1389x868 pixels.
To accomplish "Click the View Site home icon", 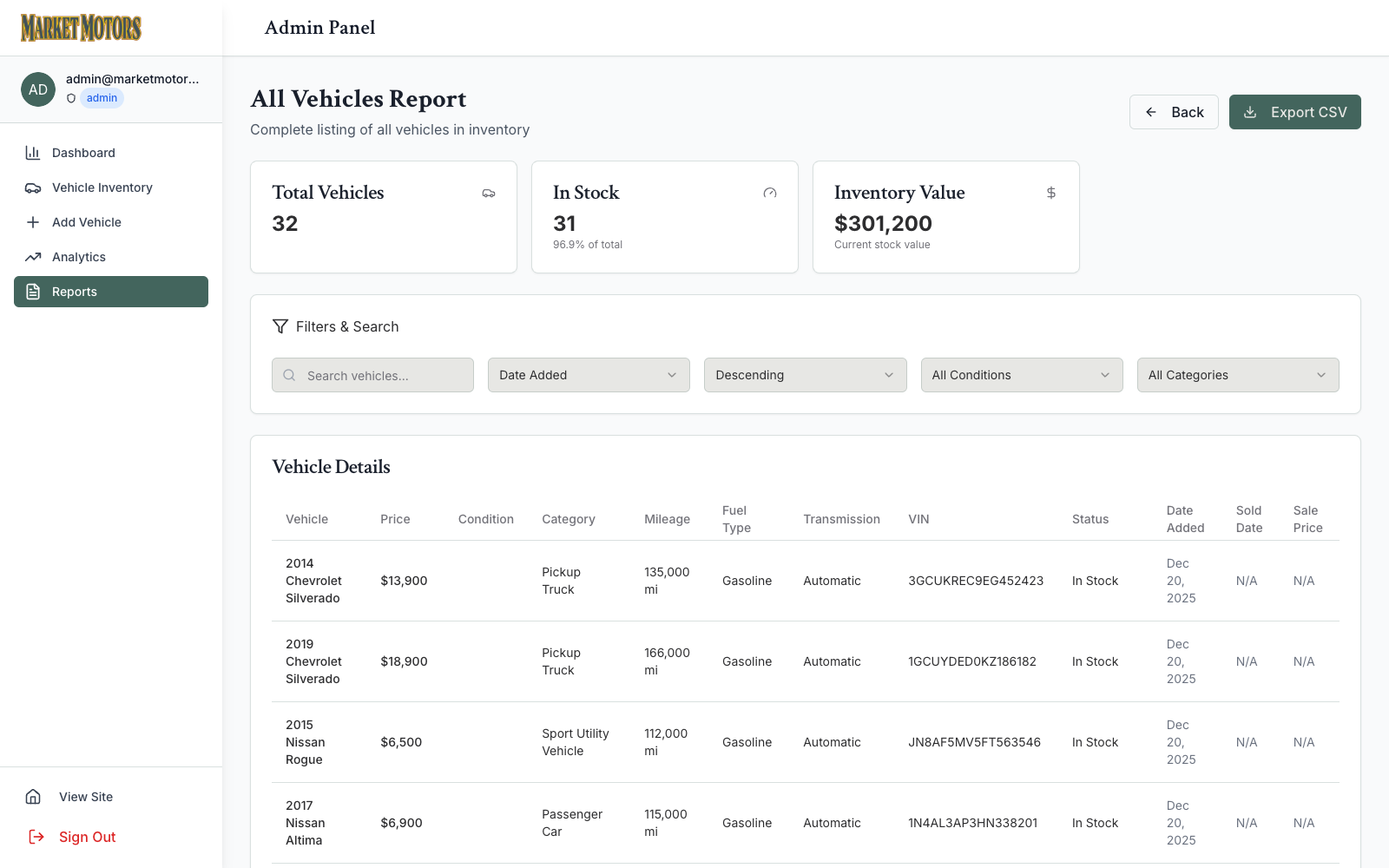I will point(33,797).
